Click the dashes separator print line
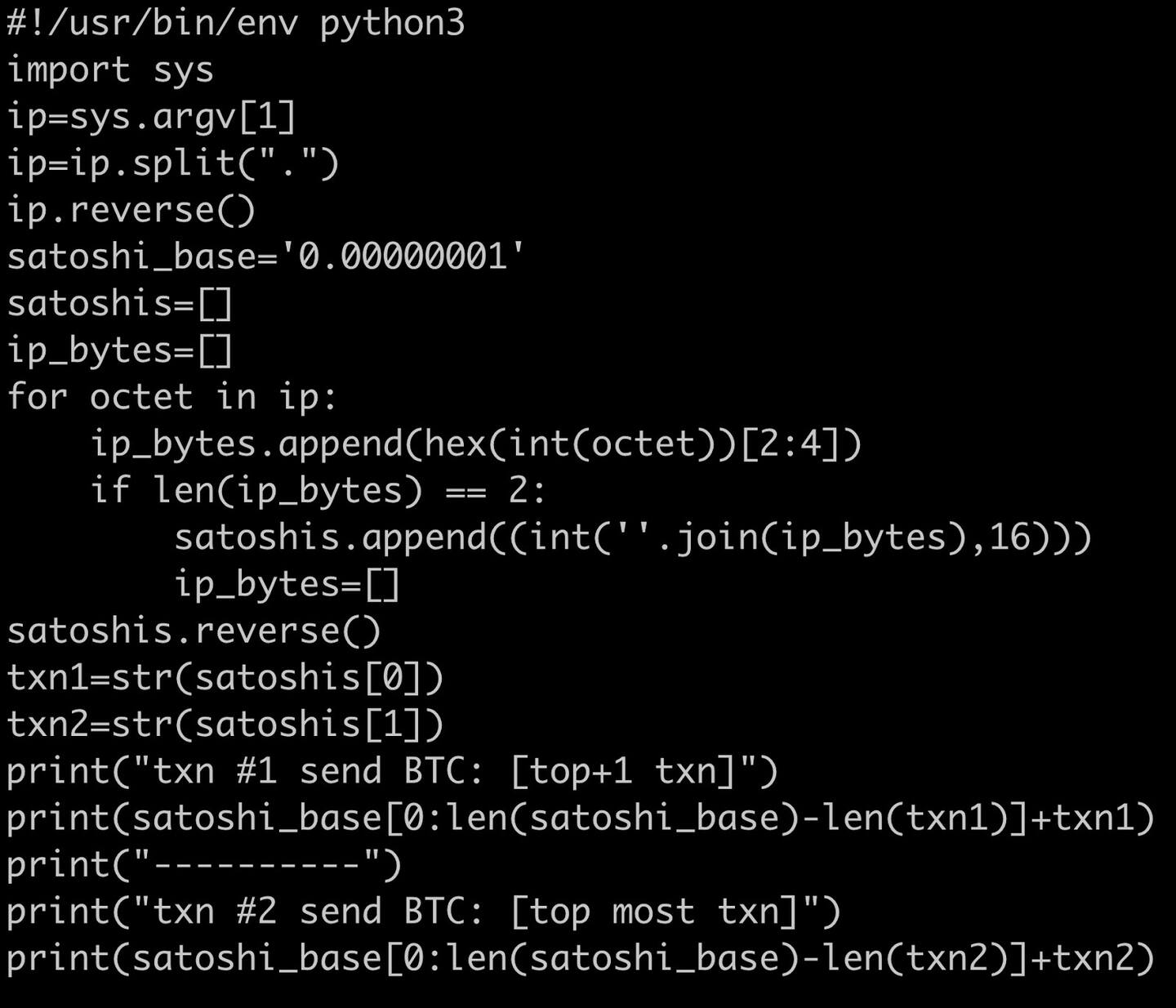The image size is (1176, 1008). [204, 864]
